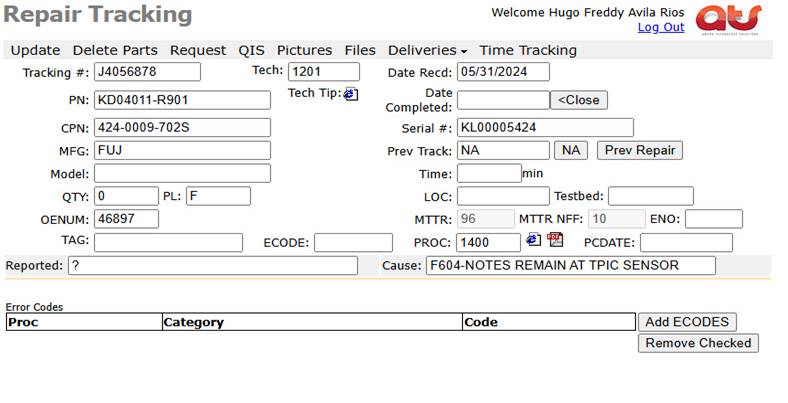Click the Remove Checked button
Screen dimensions: 788x403
698,343
